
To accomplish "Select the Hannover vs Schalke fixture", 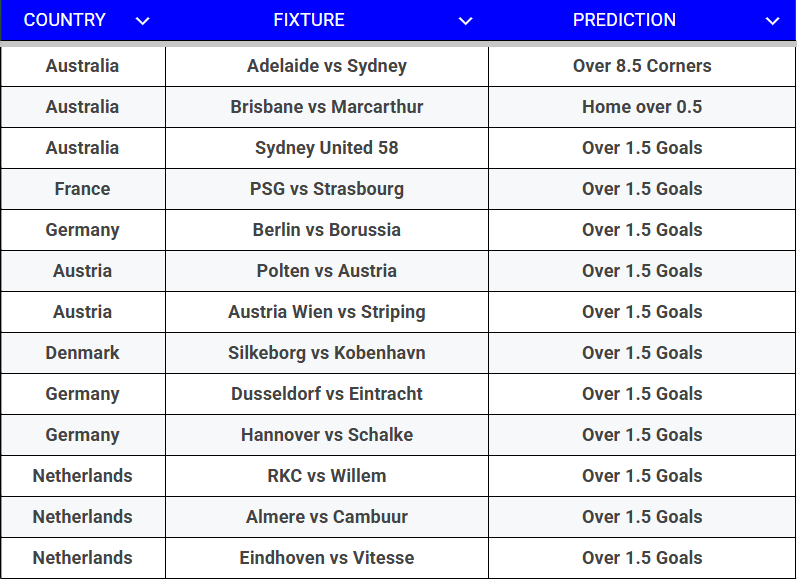I will click(327, 435).
